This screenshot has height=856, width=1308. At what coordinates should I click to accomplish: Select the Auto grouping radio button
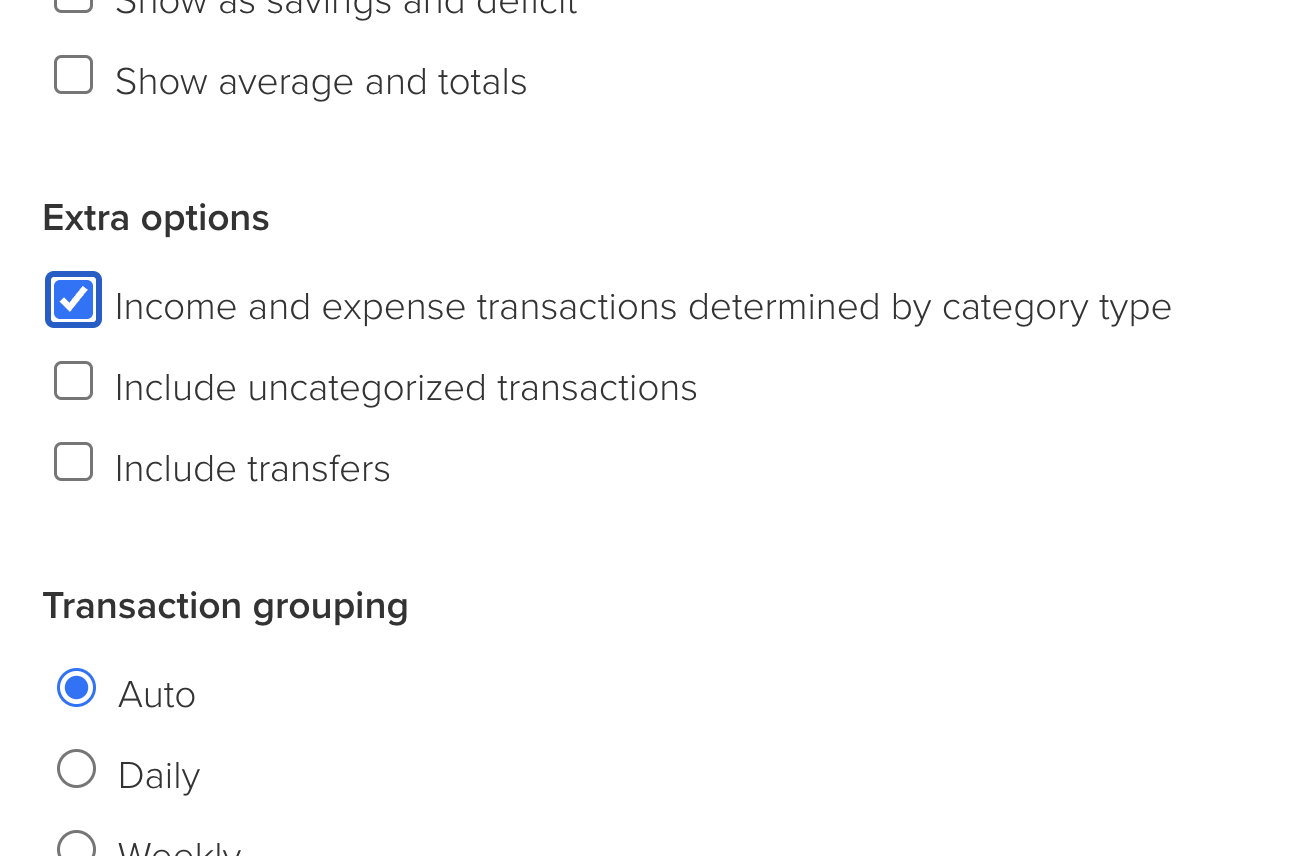click(x=77, y=688)
